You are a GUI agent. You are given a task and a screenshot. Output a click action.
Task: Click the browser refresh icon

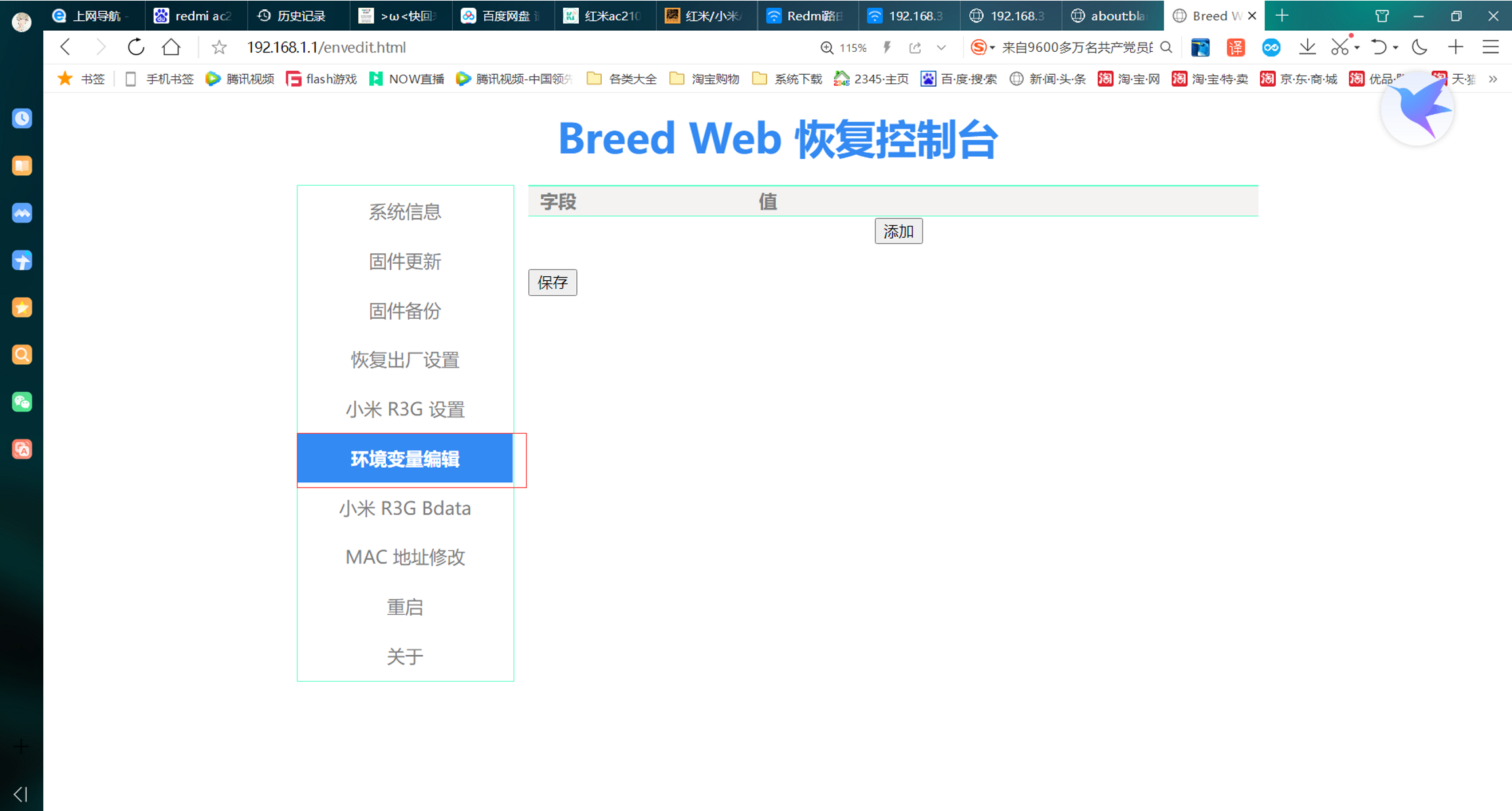coord(136,47)
